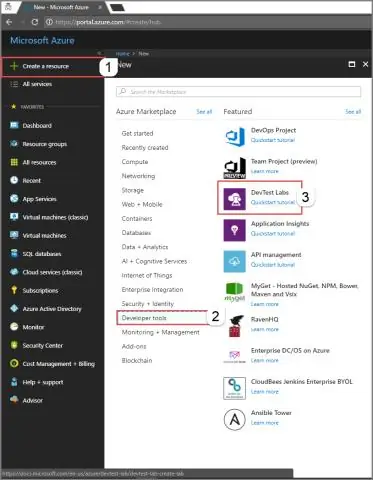Select Internet of Things category
Viewport: 373px width, 480px height.
pos(147,275)
